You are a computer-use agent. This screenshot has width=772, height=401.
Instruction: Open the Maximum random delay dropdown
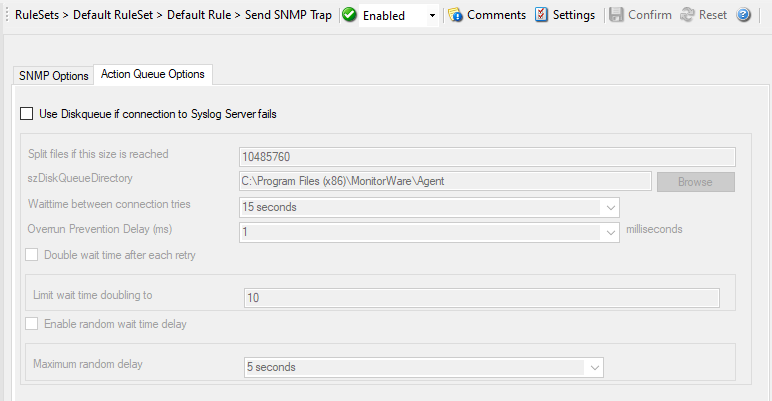[x=595, y=367]
